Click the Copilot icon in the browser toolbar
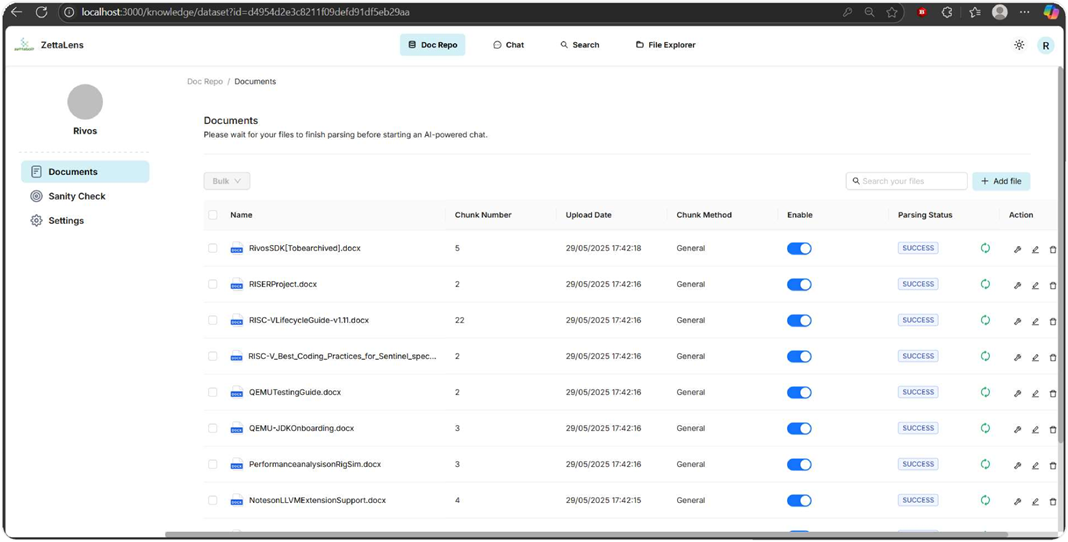 [x=1051, y=12]
